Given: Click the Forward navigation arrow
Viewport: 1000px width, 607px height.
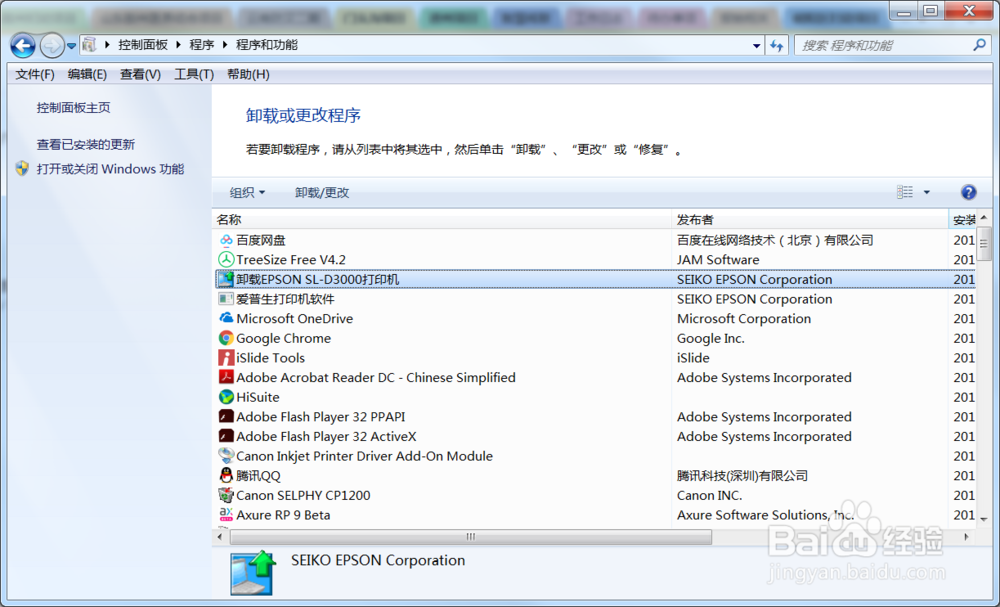Looking at the screenshot, I should (52, 45).
